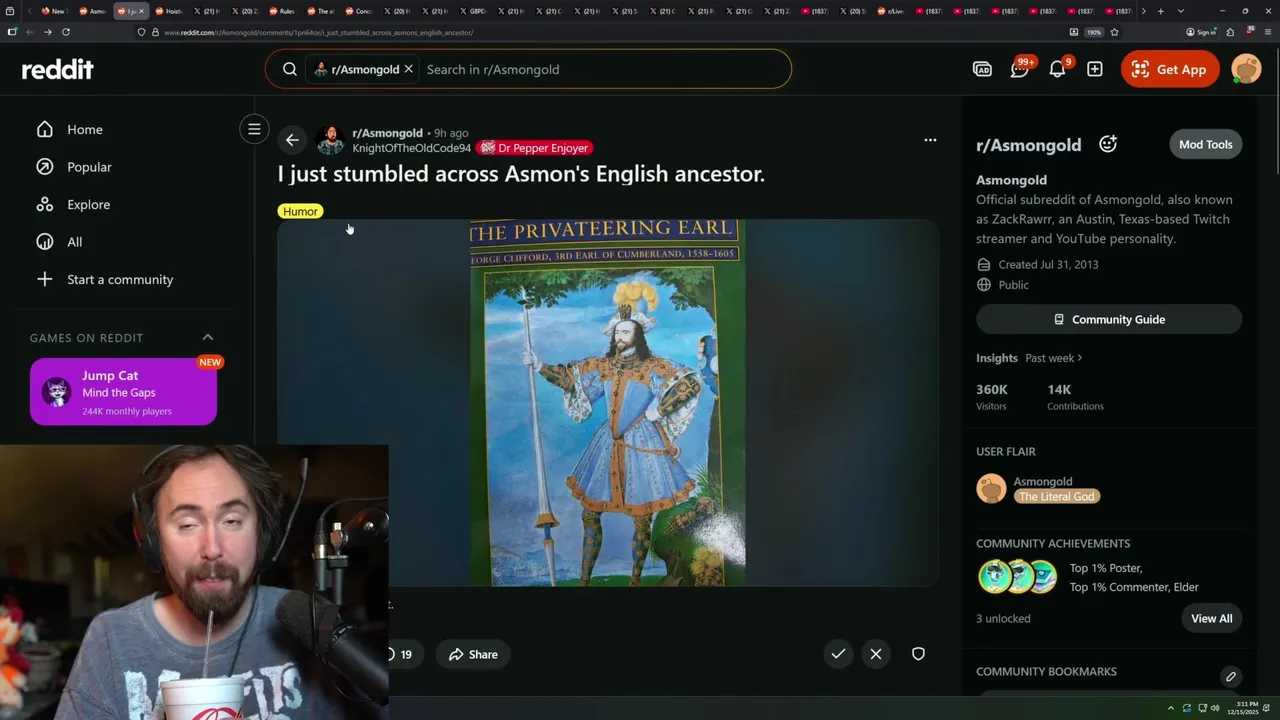Screen dimensions: 1280x720
Task: Open r/Asmongold link above post
Action: pyautogui.click(x=387, y=133)
